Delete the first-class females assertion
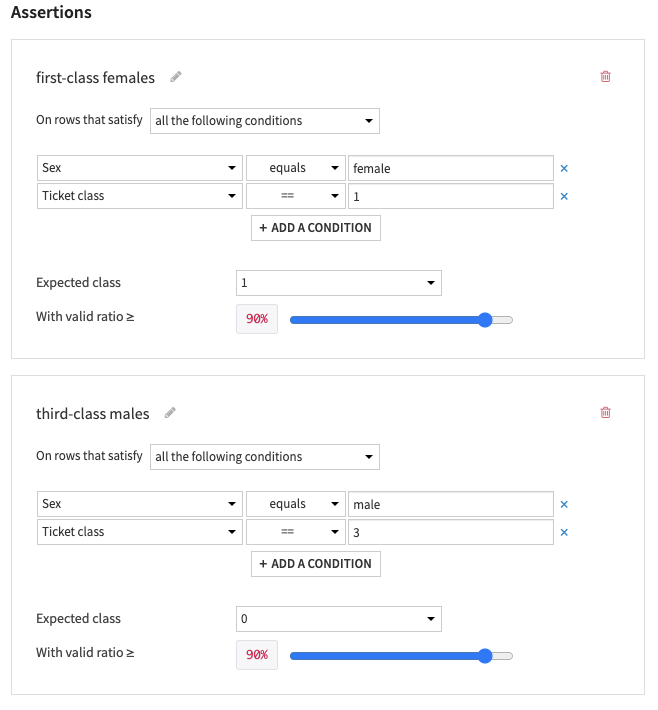The height and width of the screenshot is (710, 658). (x=605, y=76)
